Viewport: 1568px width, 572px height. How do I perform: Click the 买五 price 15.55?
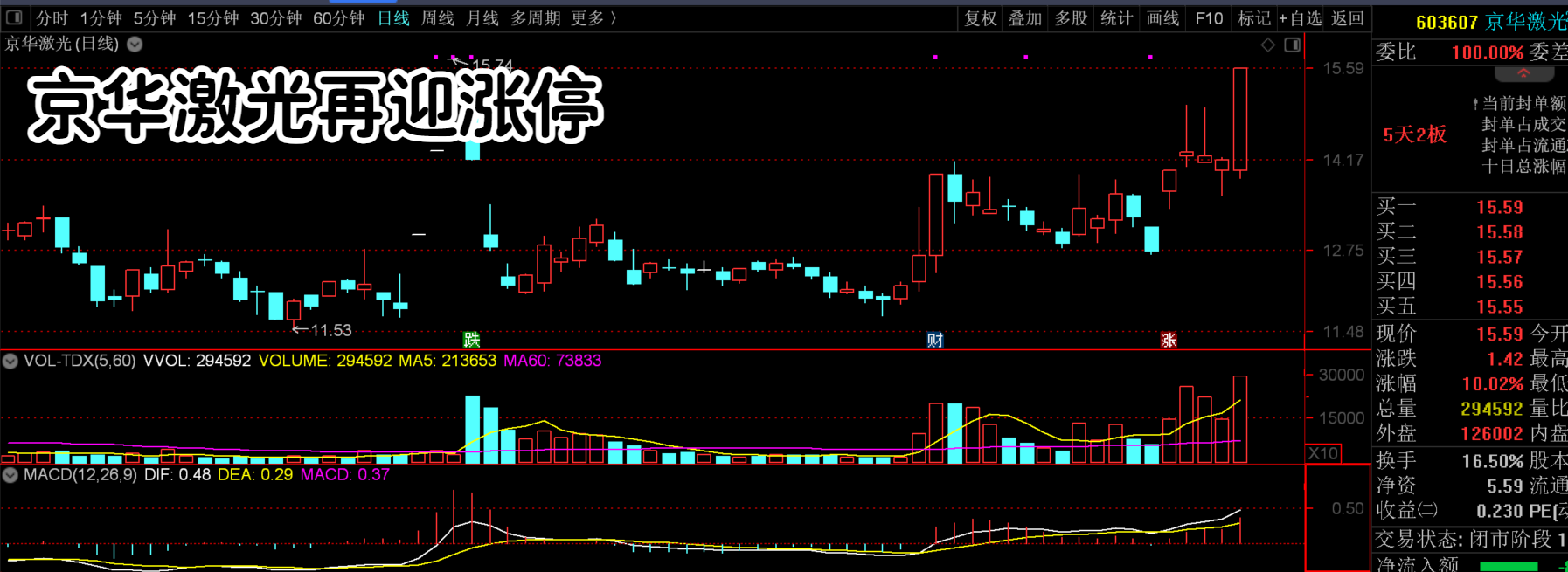[1500, 307]
